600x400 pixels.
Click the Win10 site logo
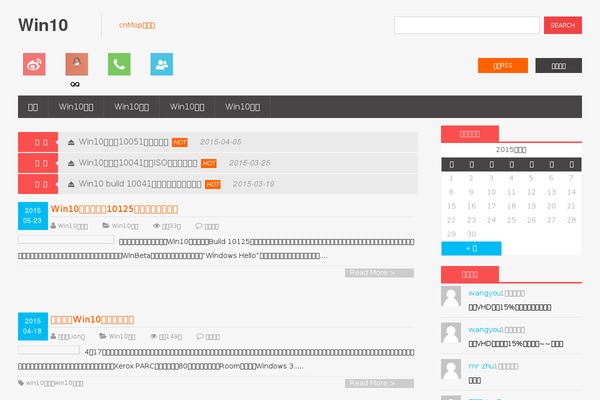point(43,25)
